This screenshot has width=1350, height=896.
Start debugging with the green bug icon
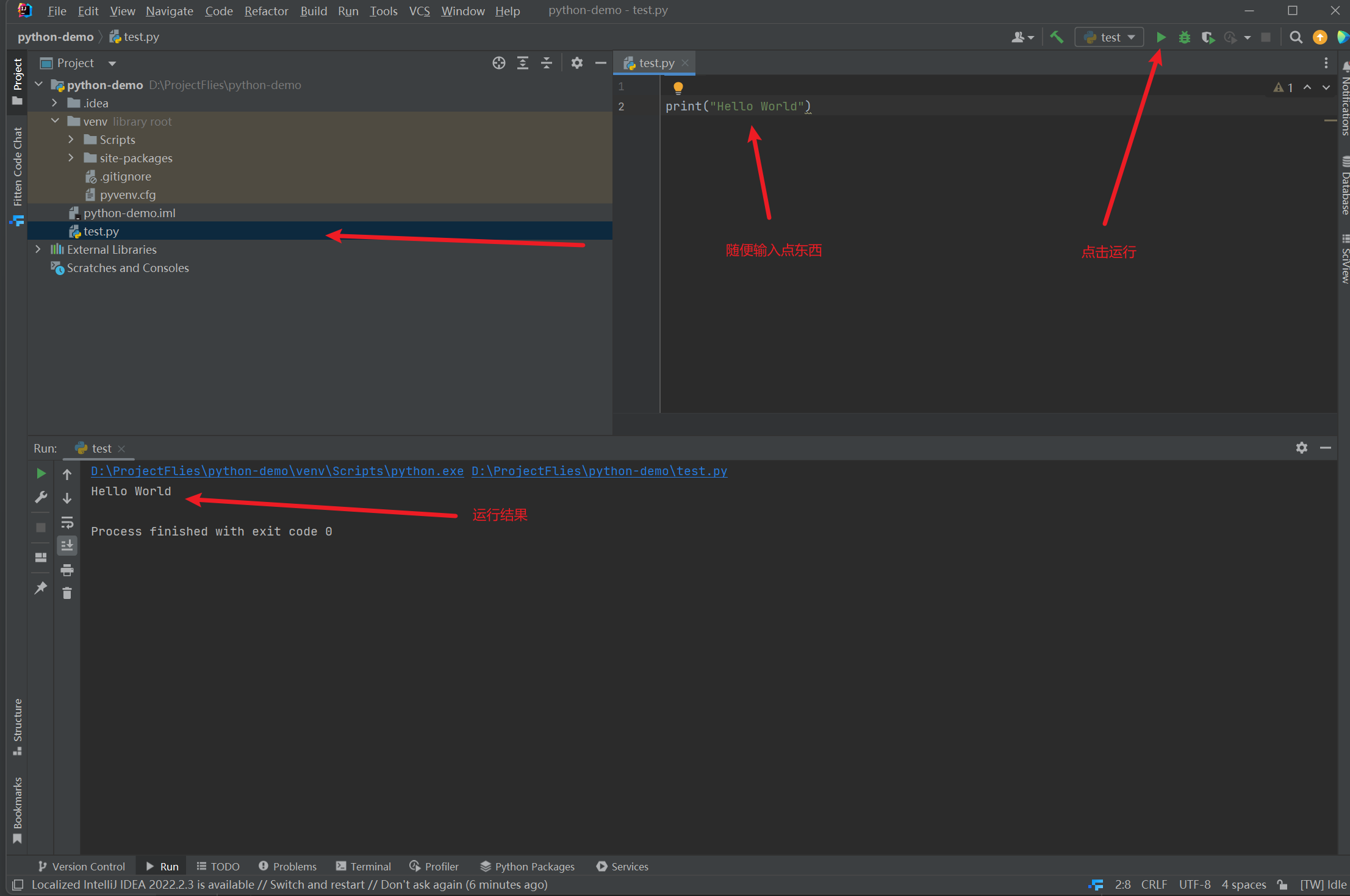click(x=1184, y=37)
